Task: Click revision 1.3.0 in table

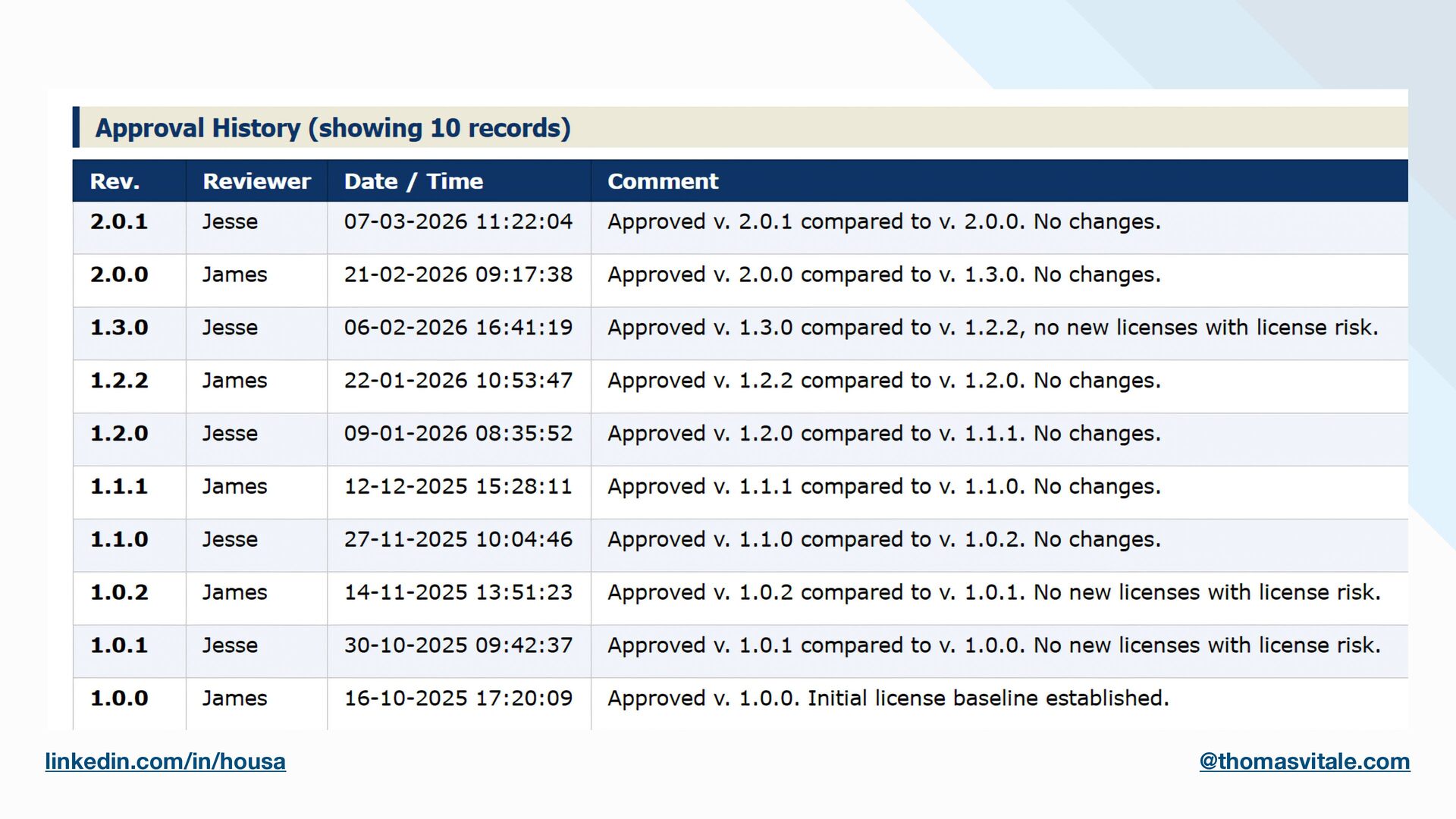Action: click(x=119, y=328)
